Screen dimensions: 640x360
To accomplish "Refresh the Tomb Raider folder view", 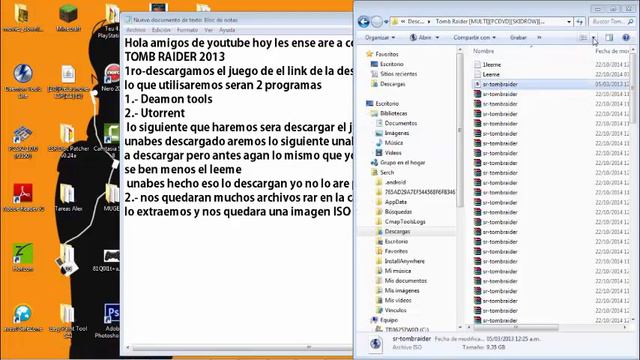I will tap(580, 22).
